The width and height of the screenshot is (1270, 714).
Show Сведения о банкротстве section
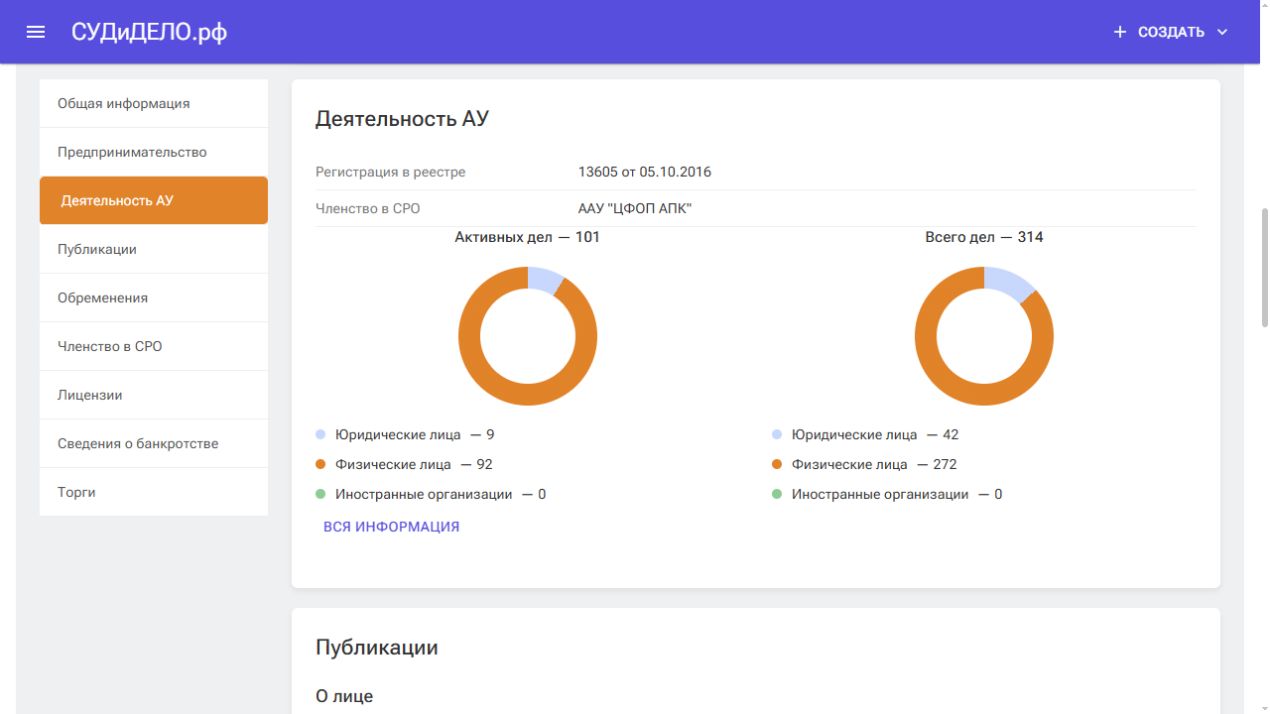(154, 444)
